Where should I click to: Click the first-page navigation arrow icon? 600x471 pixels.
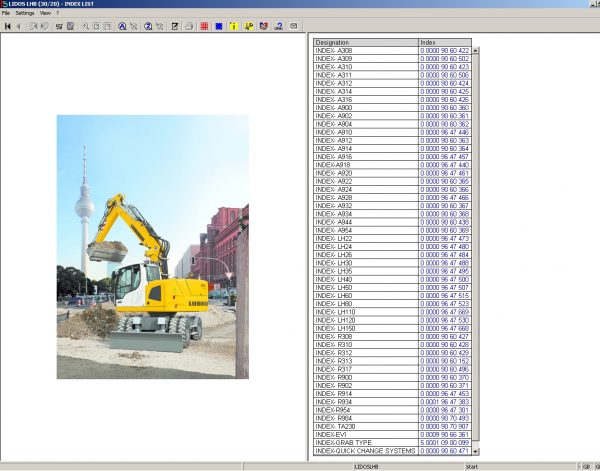[7, 25]
